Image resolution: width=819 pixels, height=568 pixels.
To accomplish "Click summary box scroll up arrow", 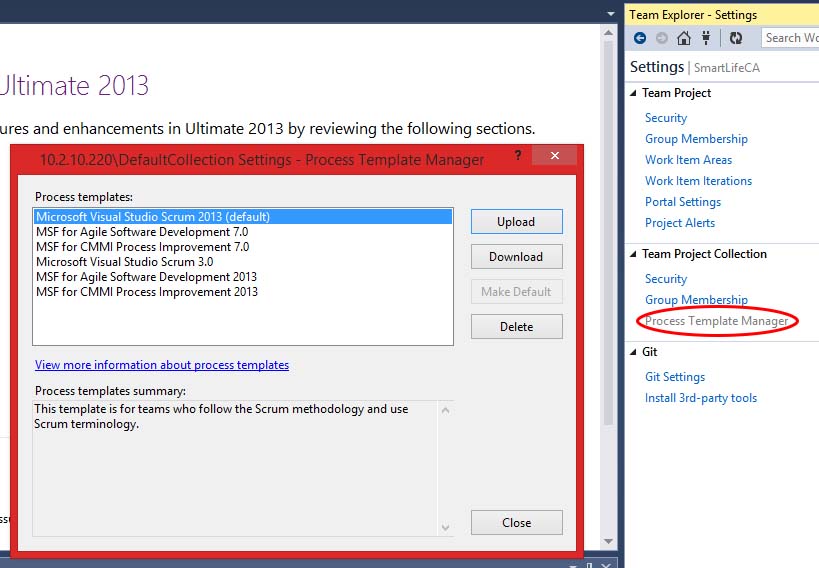I will pos(446,410).
